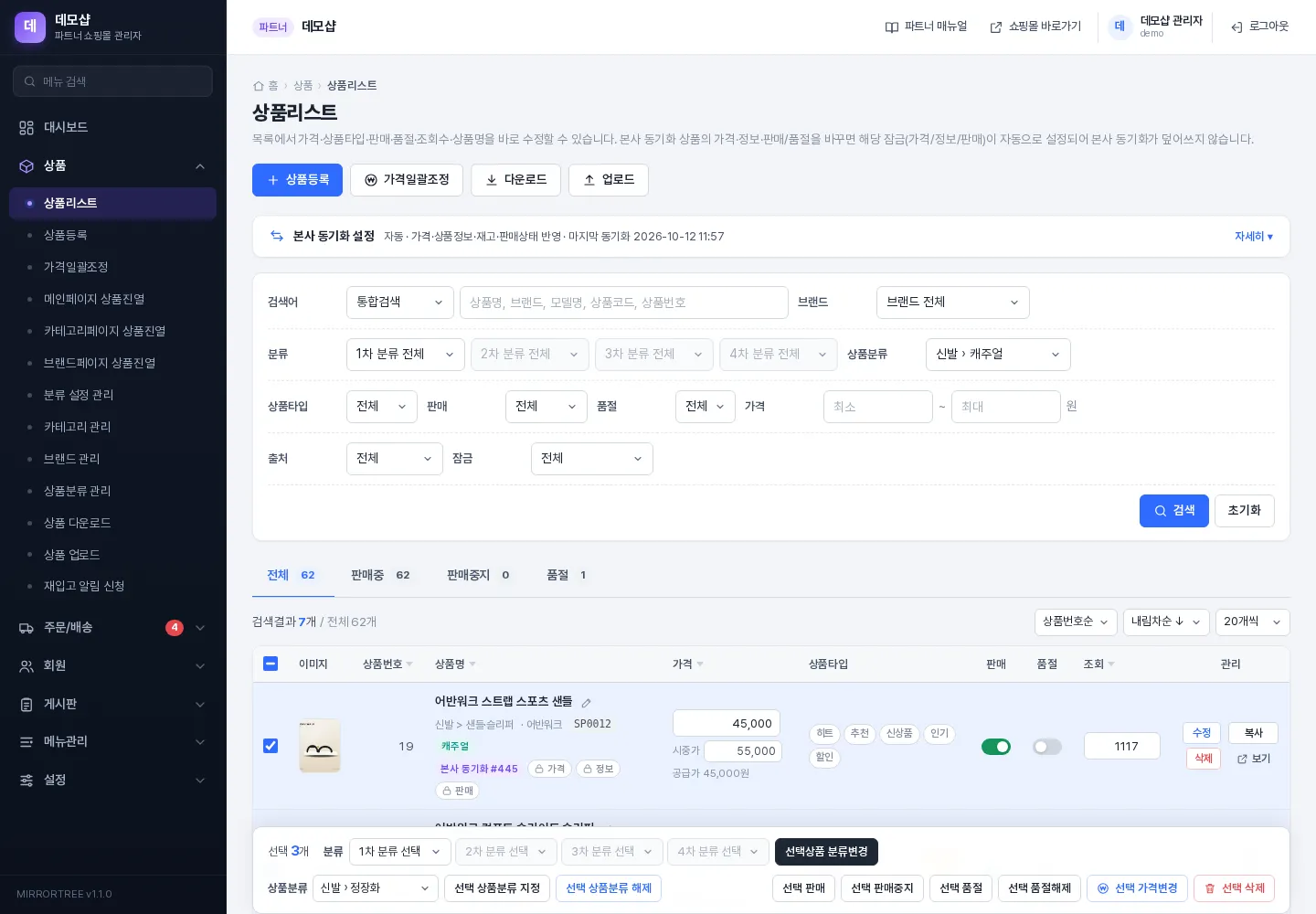Image resolution: width=1316 pixels, height=914 pixels.
Task: Click the 검색어 text input field
Action: coord(624,303)
